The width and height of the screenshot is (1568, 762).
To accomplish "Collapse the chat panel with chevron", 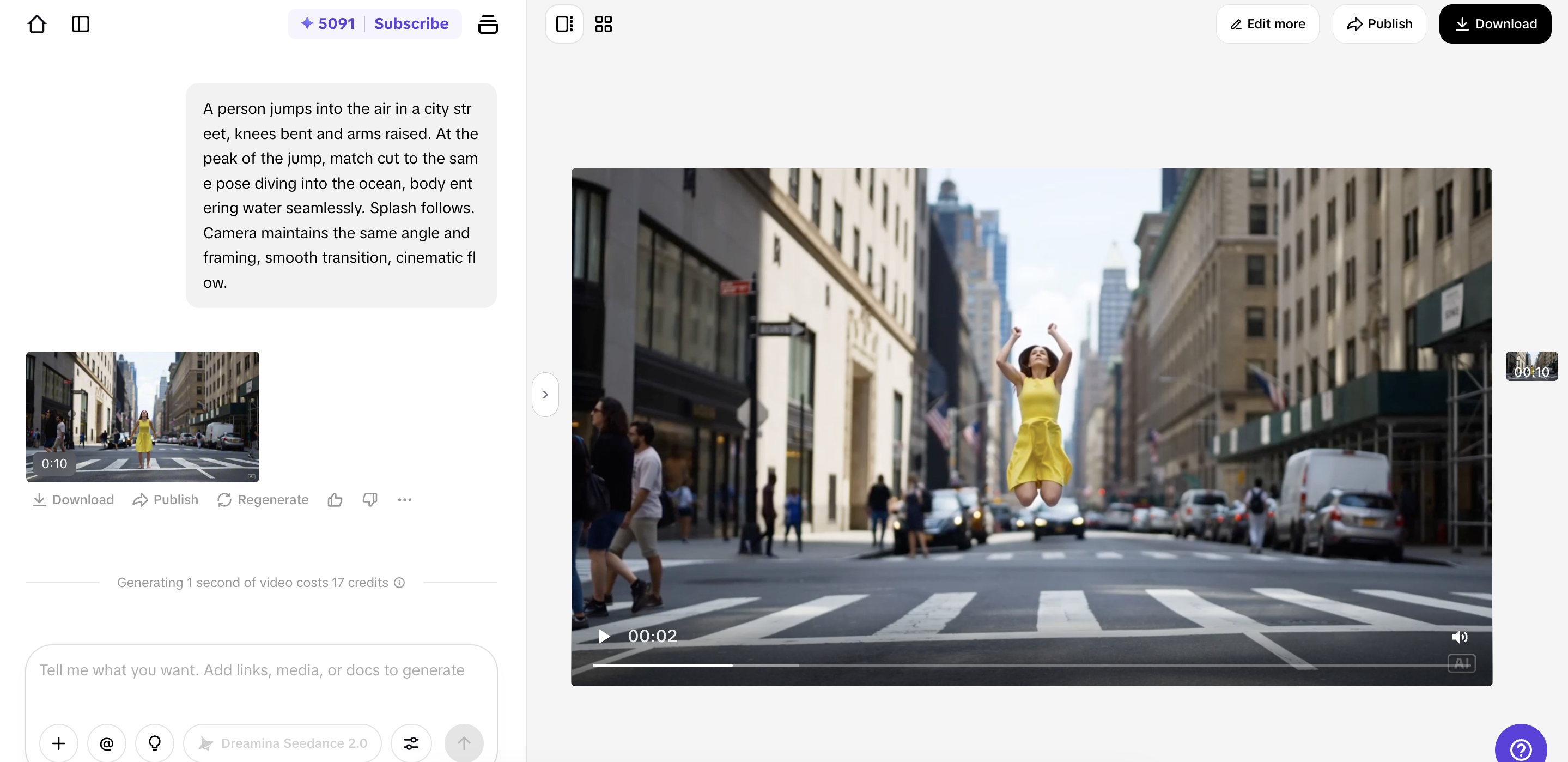I will click(x=545, y=395).
